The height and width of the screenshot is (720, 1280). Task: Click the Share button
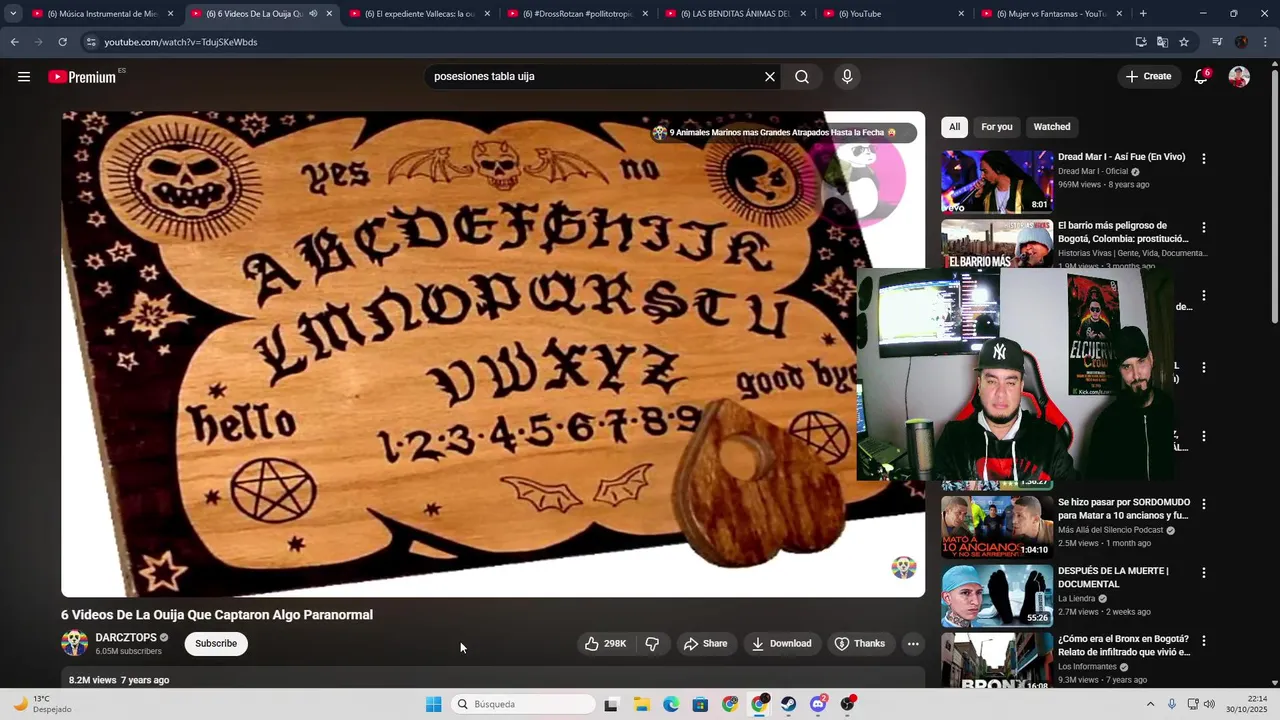pyautogui.click(x=705, y=643)
